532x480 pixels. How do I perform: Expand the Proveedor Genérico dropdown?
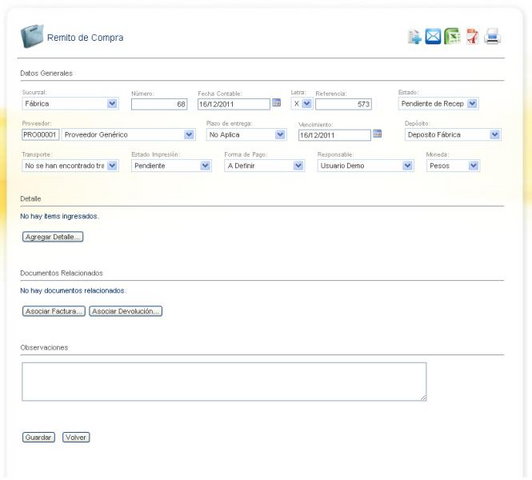click(128, 135)
